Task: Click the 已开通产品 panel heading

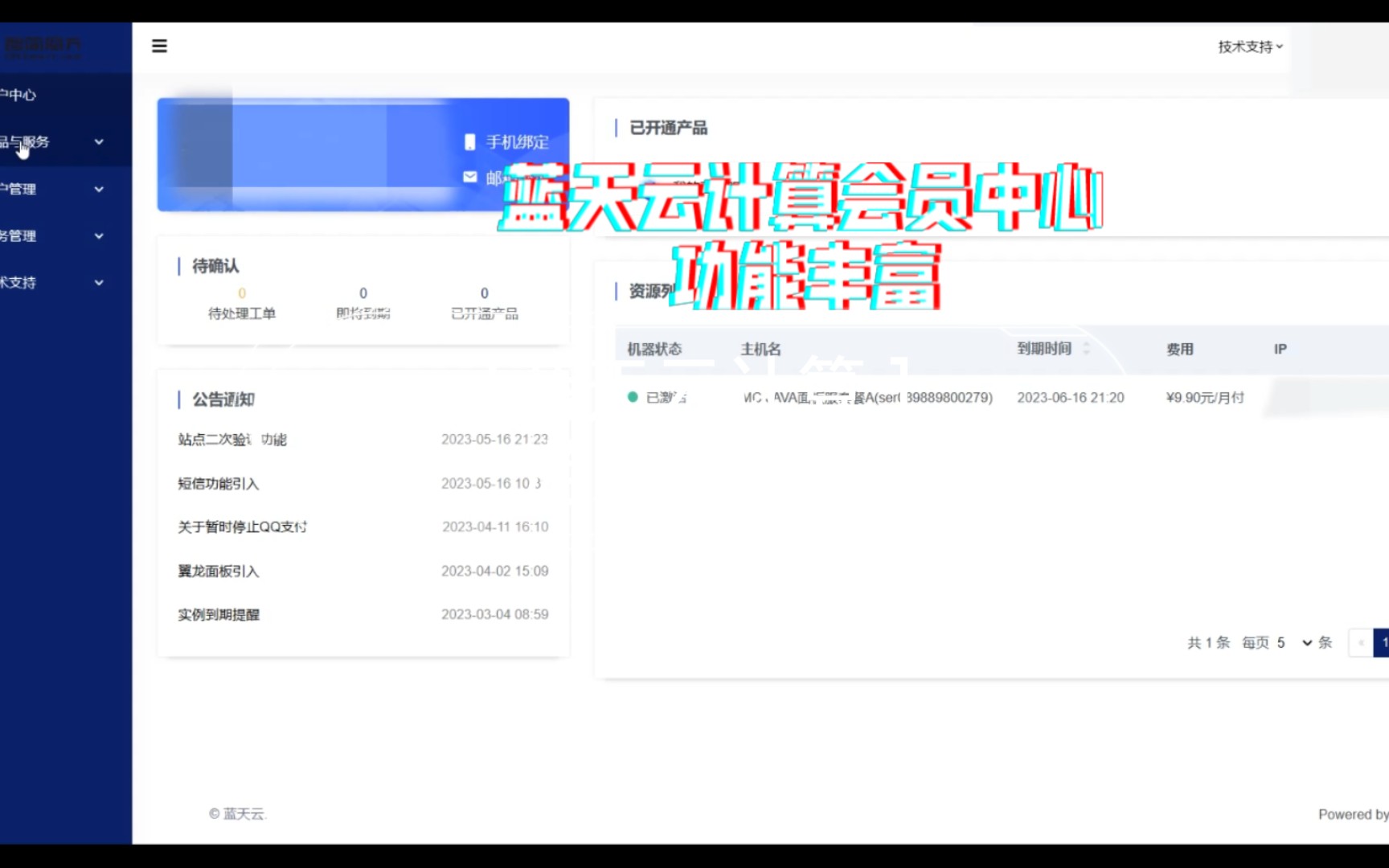Action: click(x=668, y=128)
